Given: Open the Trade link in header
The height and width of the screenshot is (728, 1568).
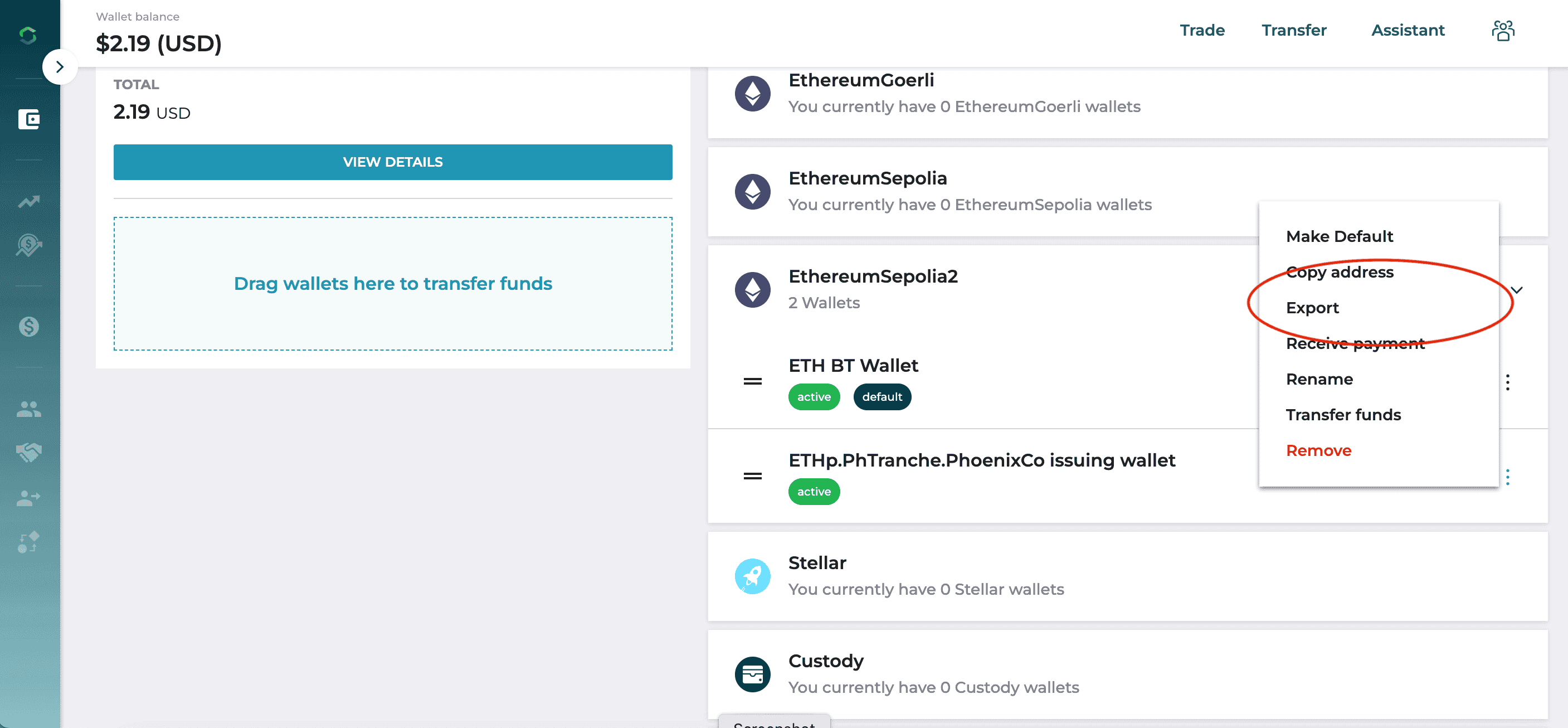Looking at the screenshot, I should [1201, 31].
